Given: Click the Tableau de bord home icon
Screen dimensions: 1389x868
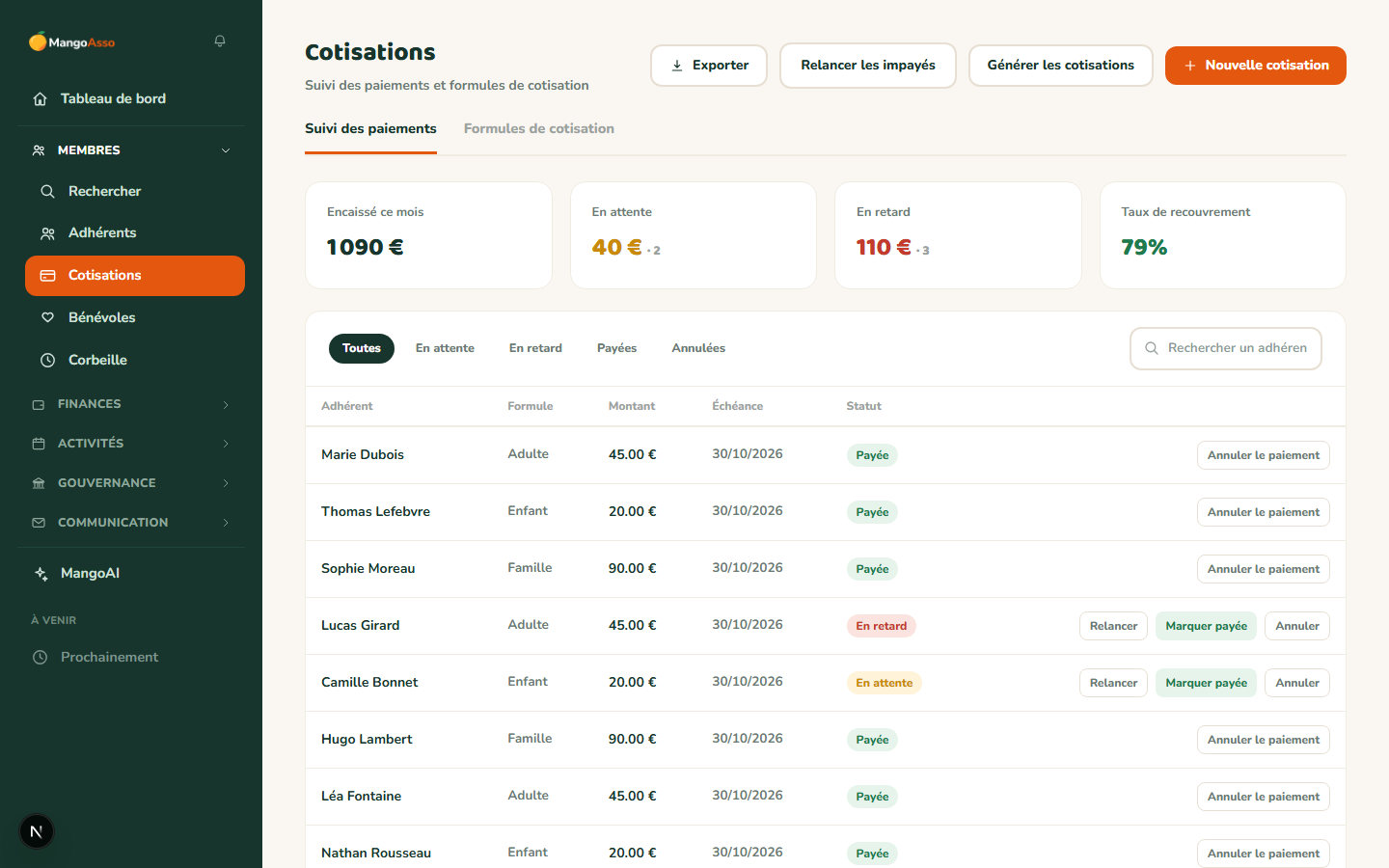Looking at the screenshot, I should [40, 98].
